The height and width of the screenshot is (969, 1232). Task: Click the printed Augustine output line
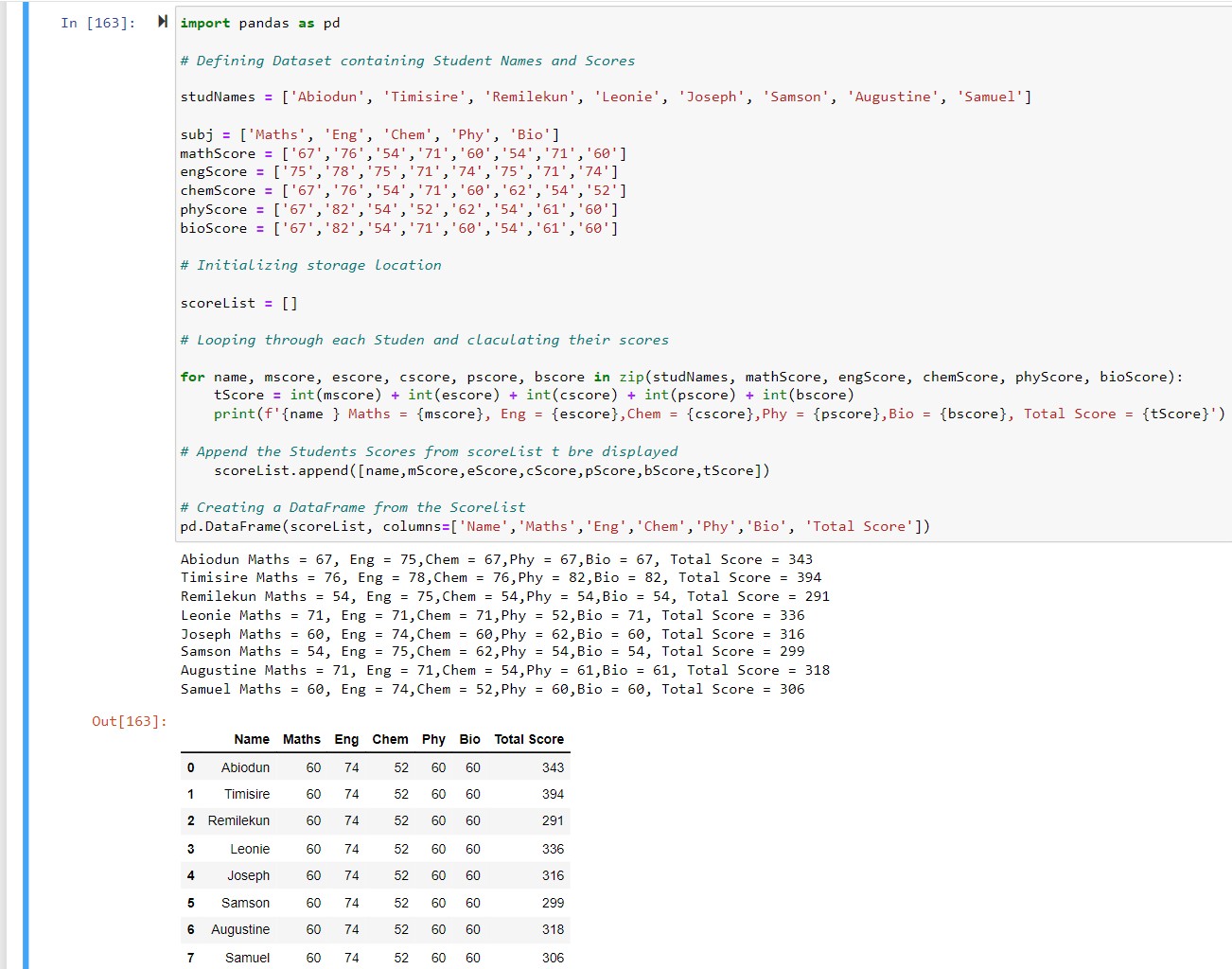(x=505, y=670)
